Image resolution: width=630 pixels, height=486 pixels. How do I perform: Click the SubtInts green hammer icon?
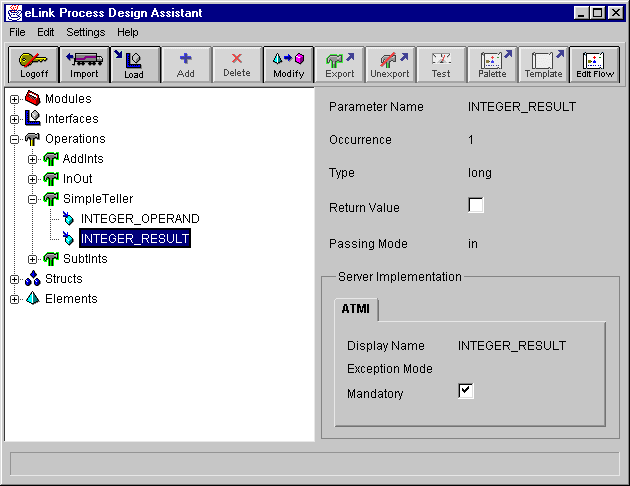pos(51,259)
